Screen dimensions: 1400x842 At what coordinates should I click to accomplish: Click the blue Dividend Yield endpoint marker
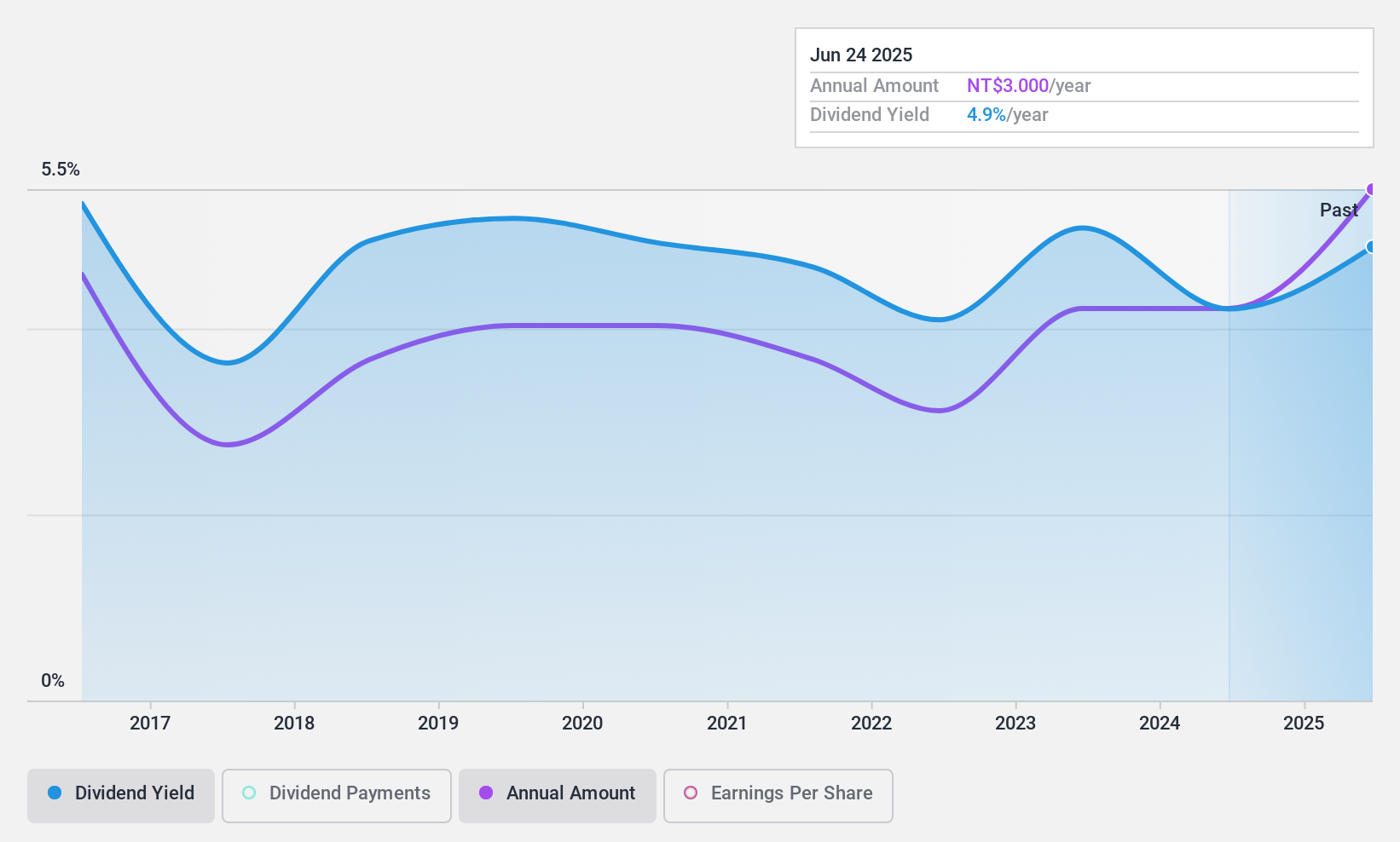pyautogui.click(x=1371, y=247)
